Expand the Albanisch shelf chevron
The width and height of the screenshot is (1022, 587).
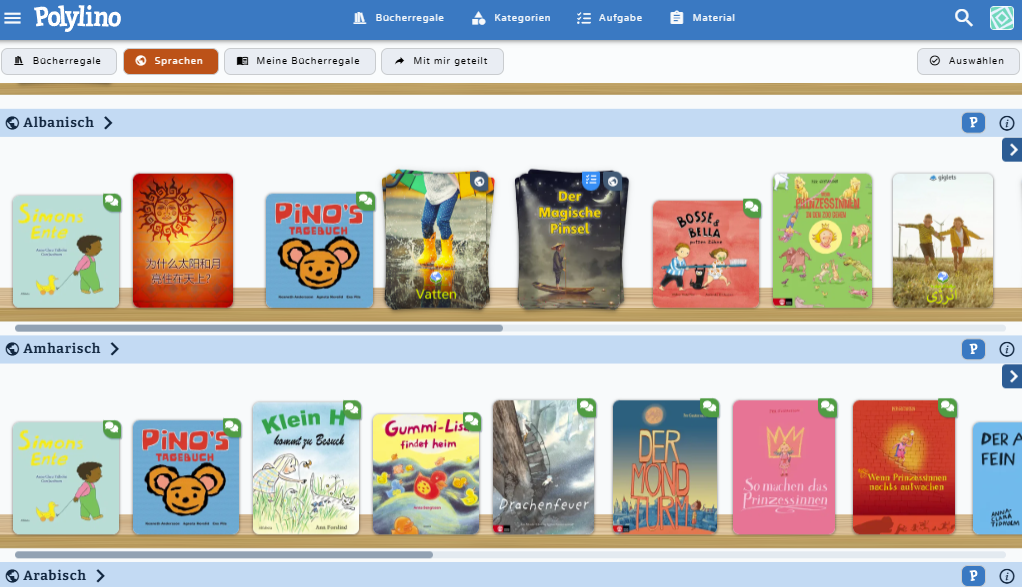(108, 122)
